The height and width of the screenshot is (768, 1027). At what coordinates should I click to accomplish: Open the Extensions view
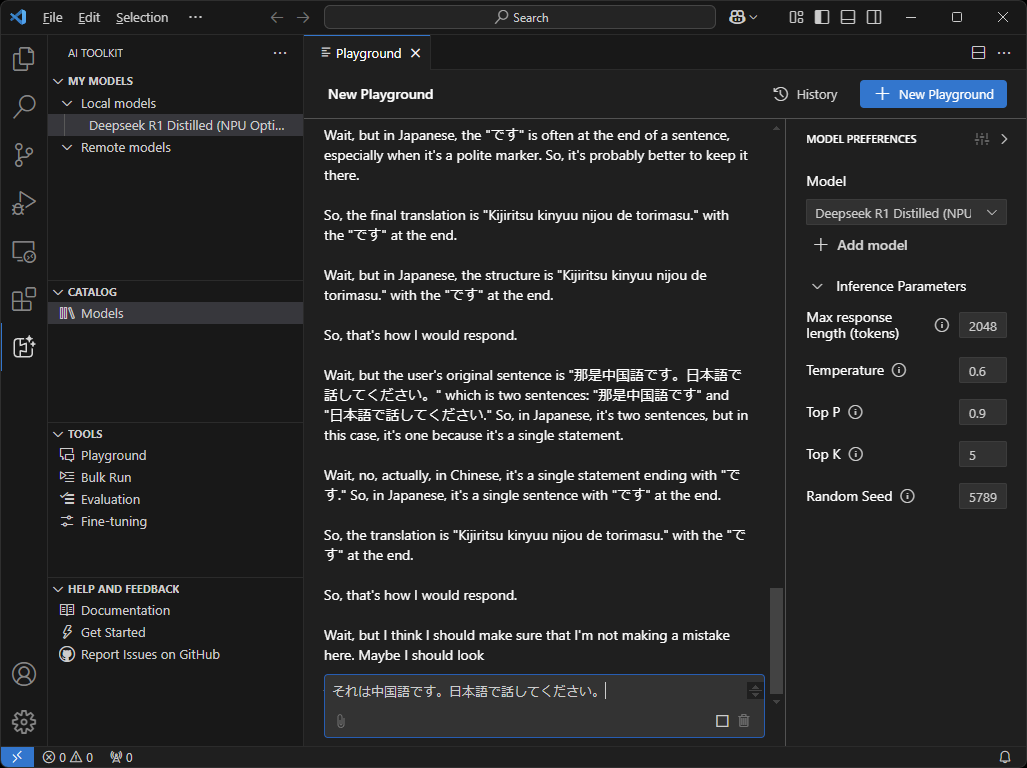tap(24, 299)
